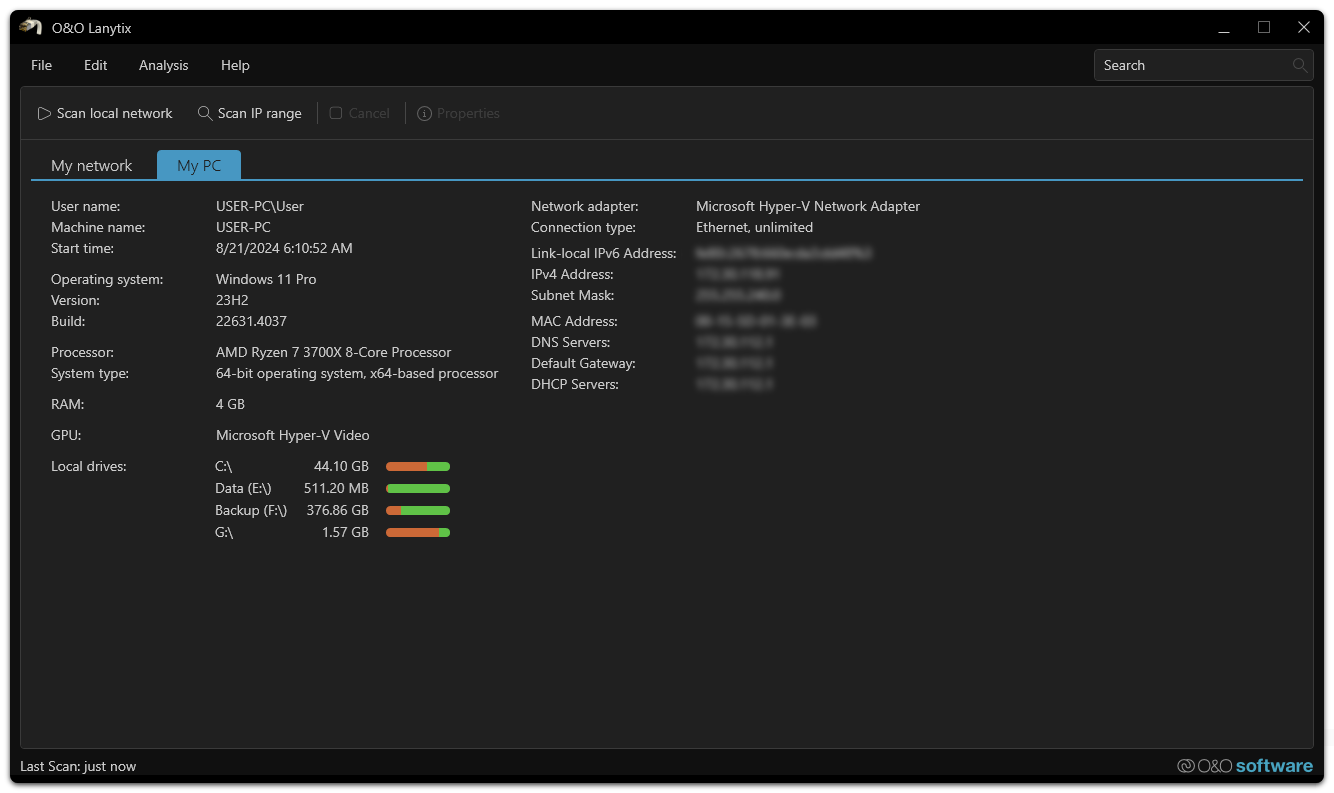Click Microsoft Hyper-V Network Adapter text

pyautogui.click(x=808, y=206)
